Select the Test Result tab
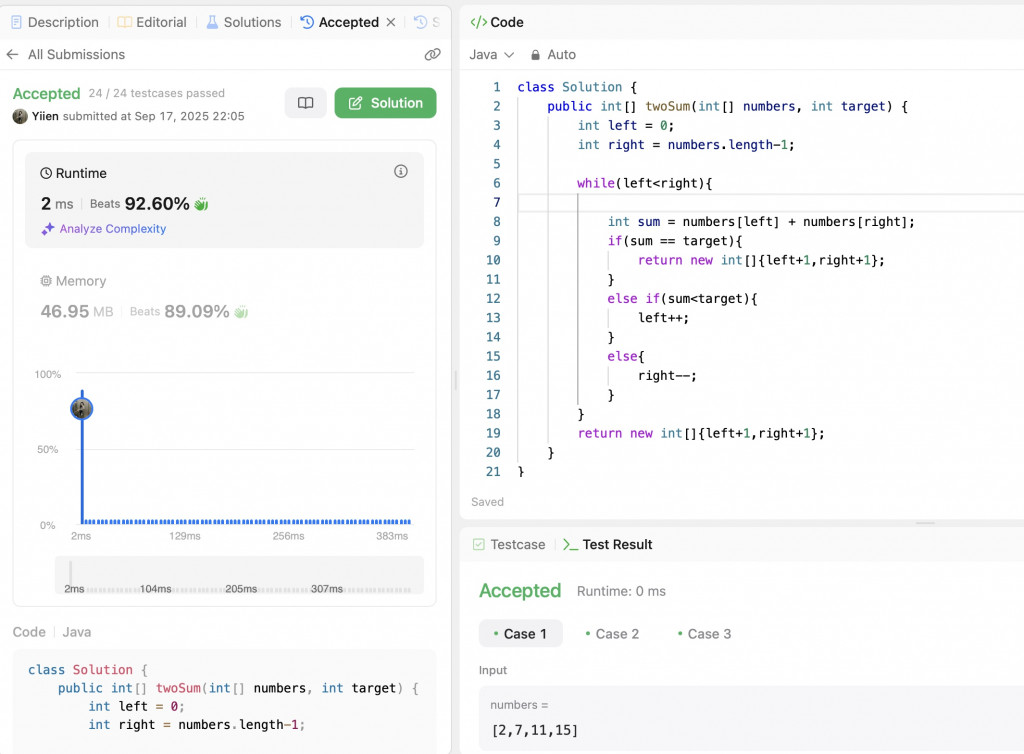The width and height of the screenshot is (1024, 754). (607, 544)
